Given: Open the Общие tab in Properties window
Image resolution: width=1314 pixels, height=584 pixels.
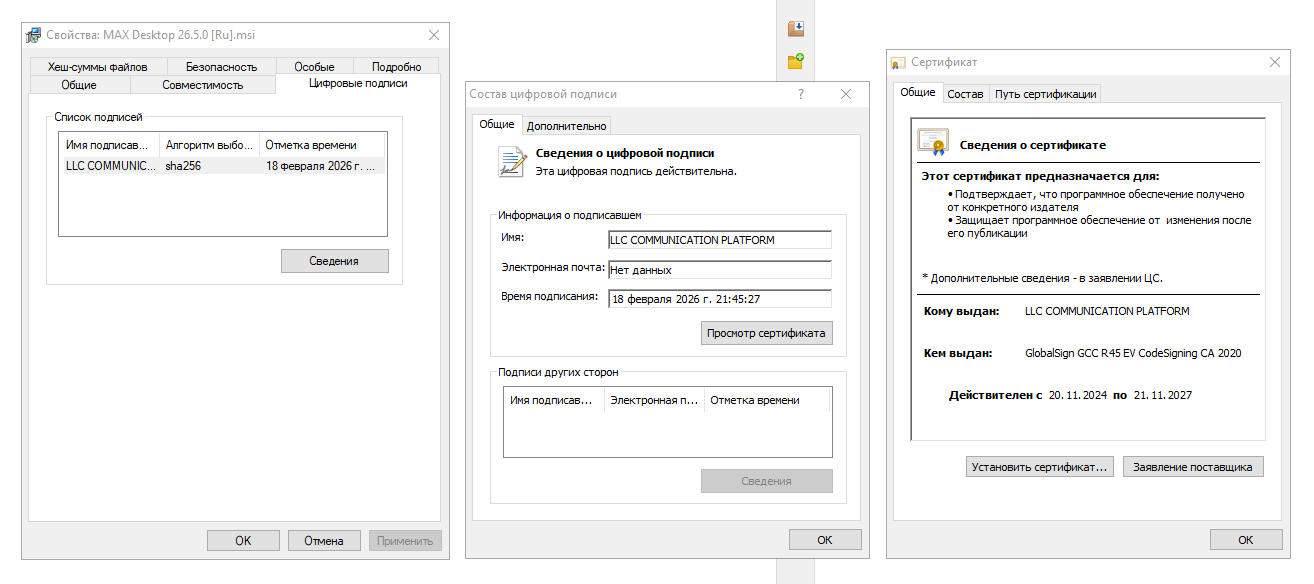Looking at the screenshot, I should (x=79, y=85).
